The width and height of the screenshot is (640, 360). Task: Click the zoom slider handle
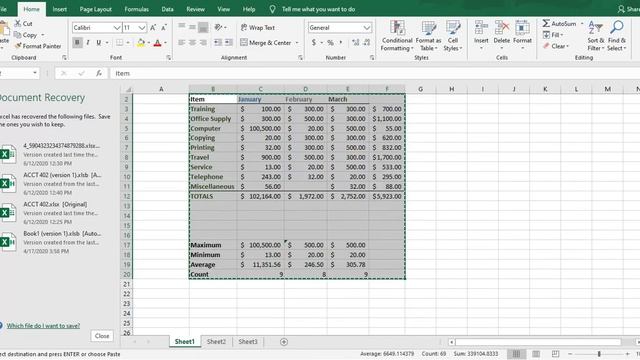(599, 354)
